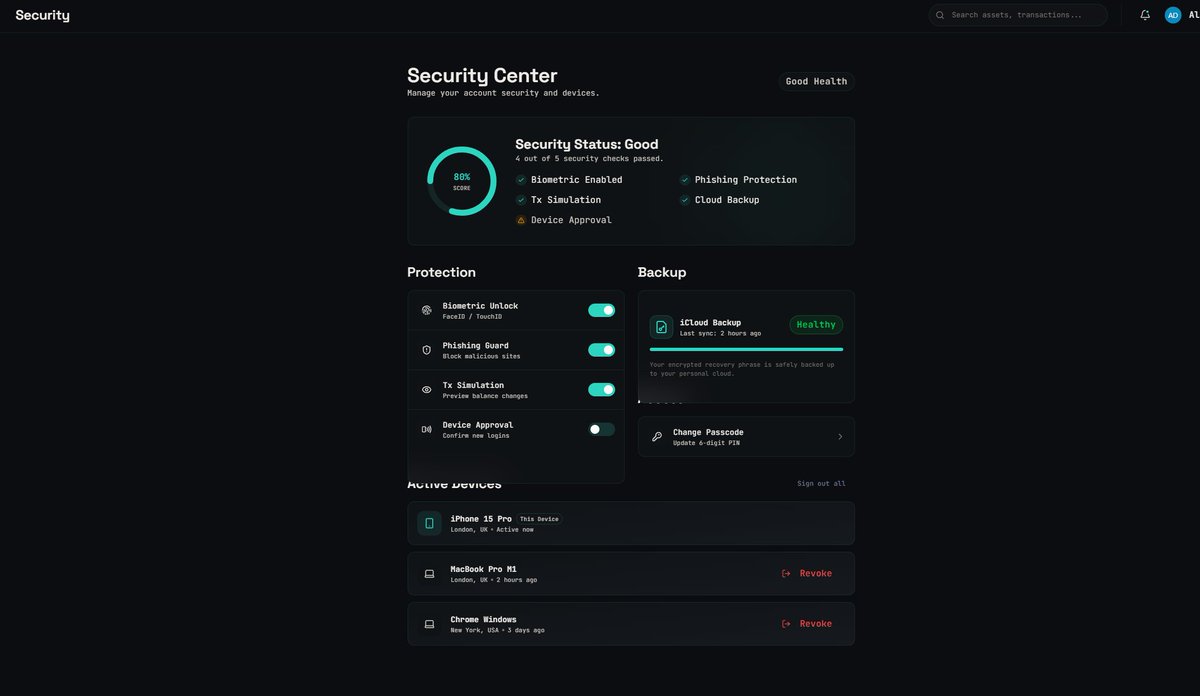Click the Protection section heading
Viewport: 1200px width, 696px height.
441,272
